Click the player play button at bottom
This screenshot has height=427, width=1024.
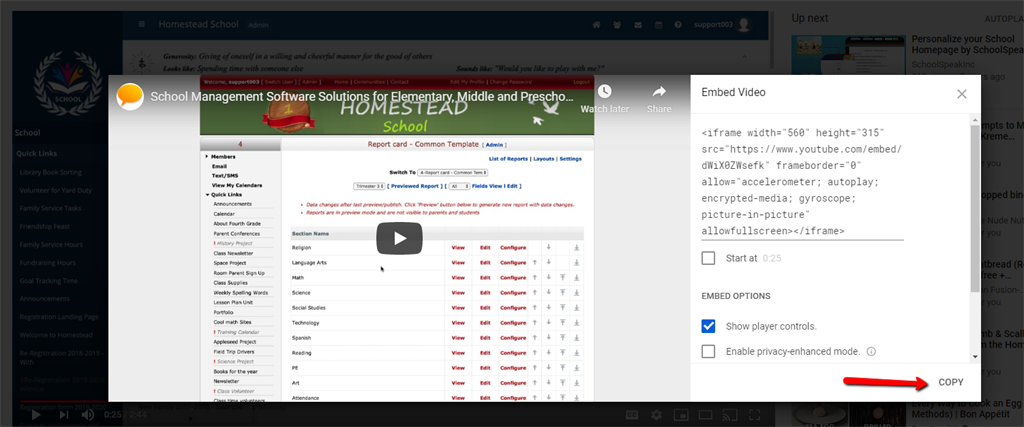click(x=36, y=415)
